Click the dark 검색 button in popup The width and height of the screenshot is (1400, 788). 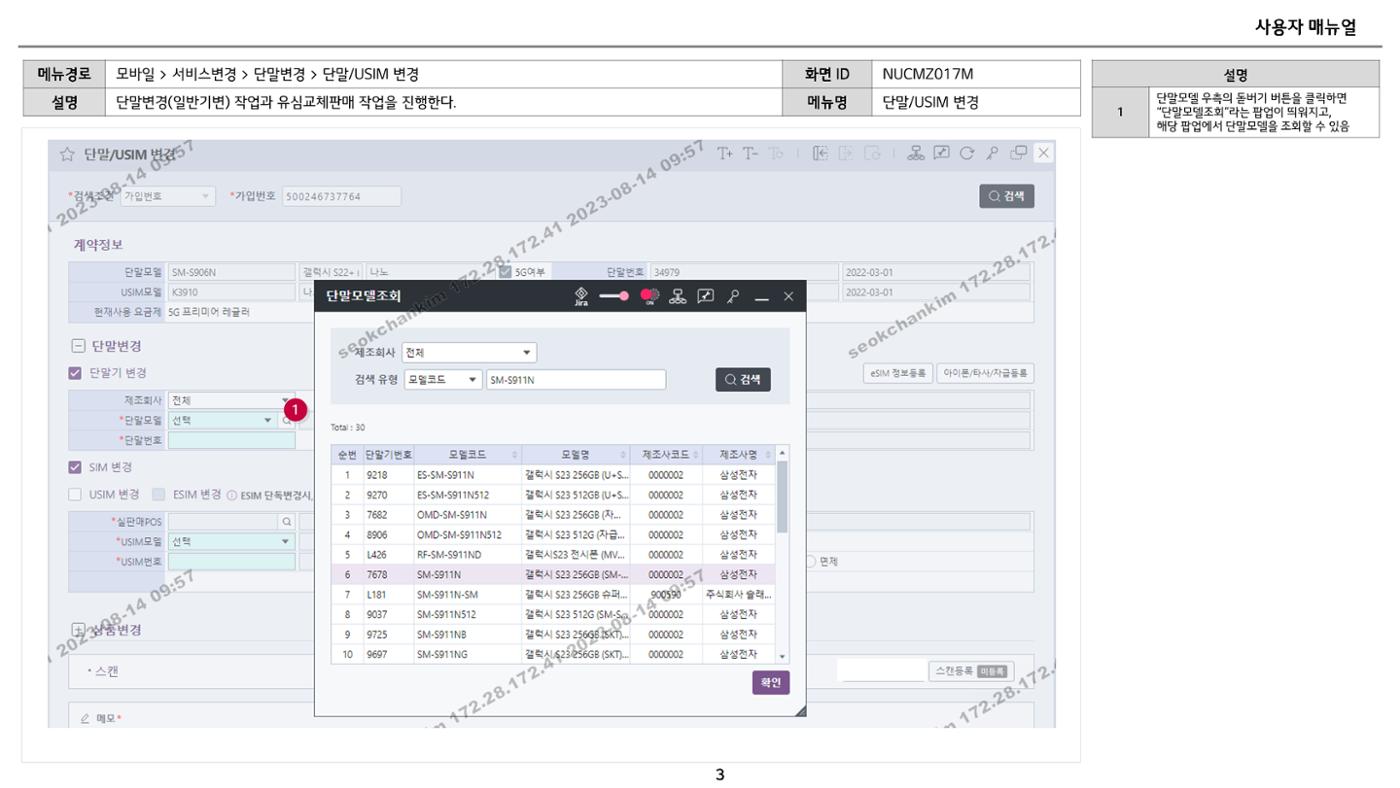pos(743,380)
